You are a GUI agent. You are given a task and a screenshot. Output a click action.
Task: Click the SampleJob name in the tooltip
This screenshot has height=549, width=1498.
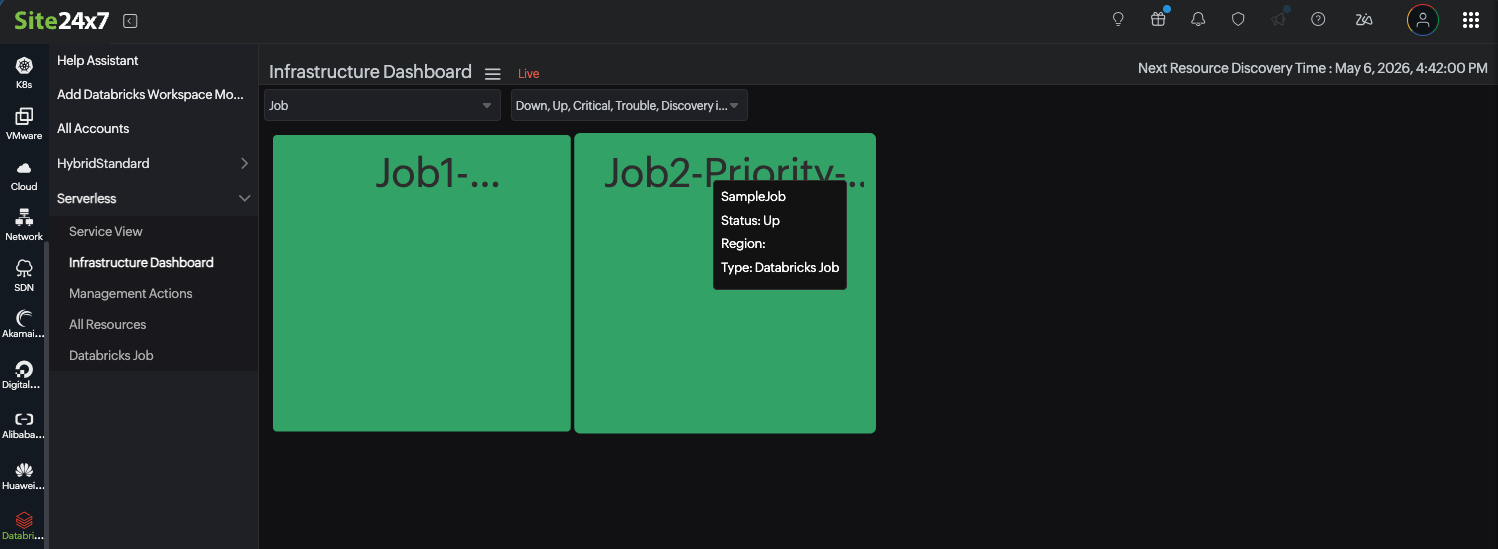753,196
